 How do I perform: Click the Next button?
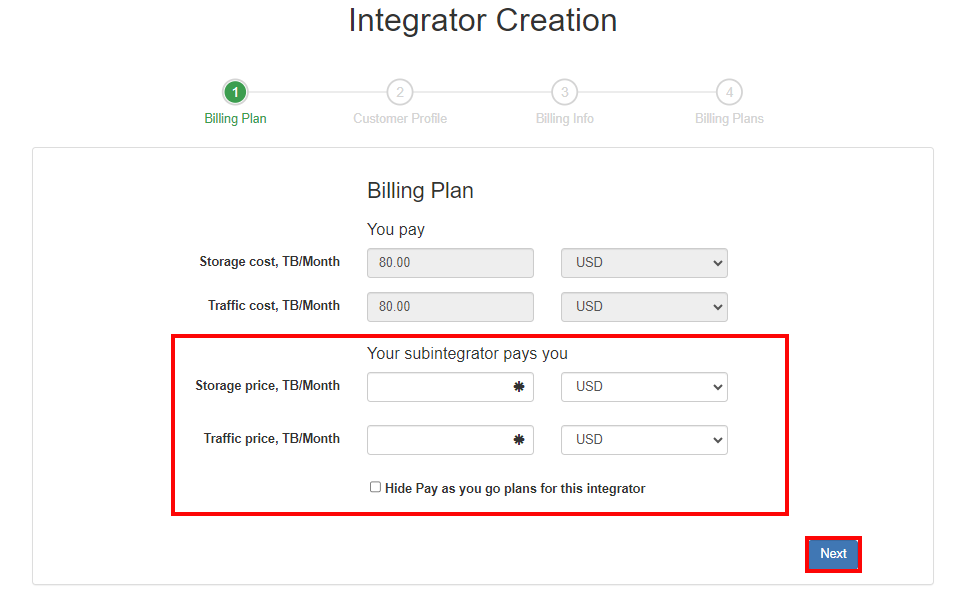(833, 554)
